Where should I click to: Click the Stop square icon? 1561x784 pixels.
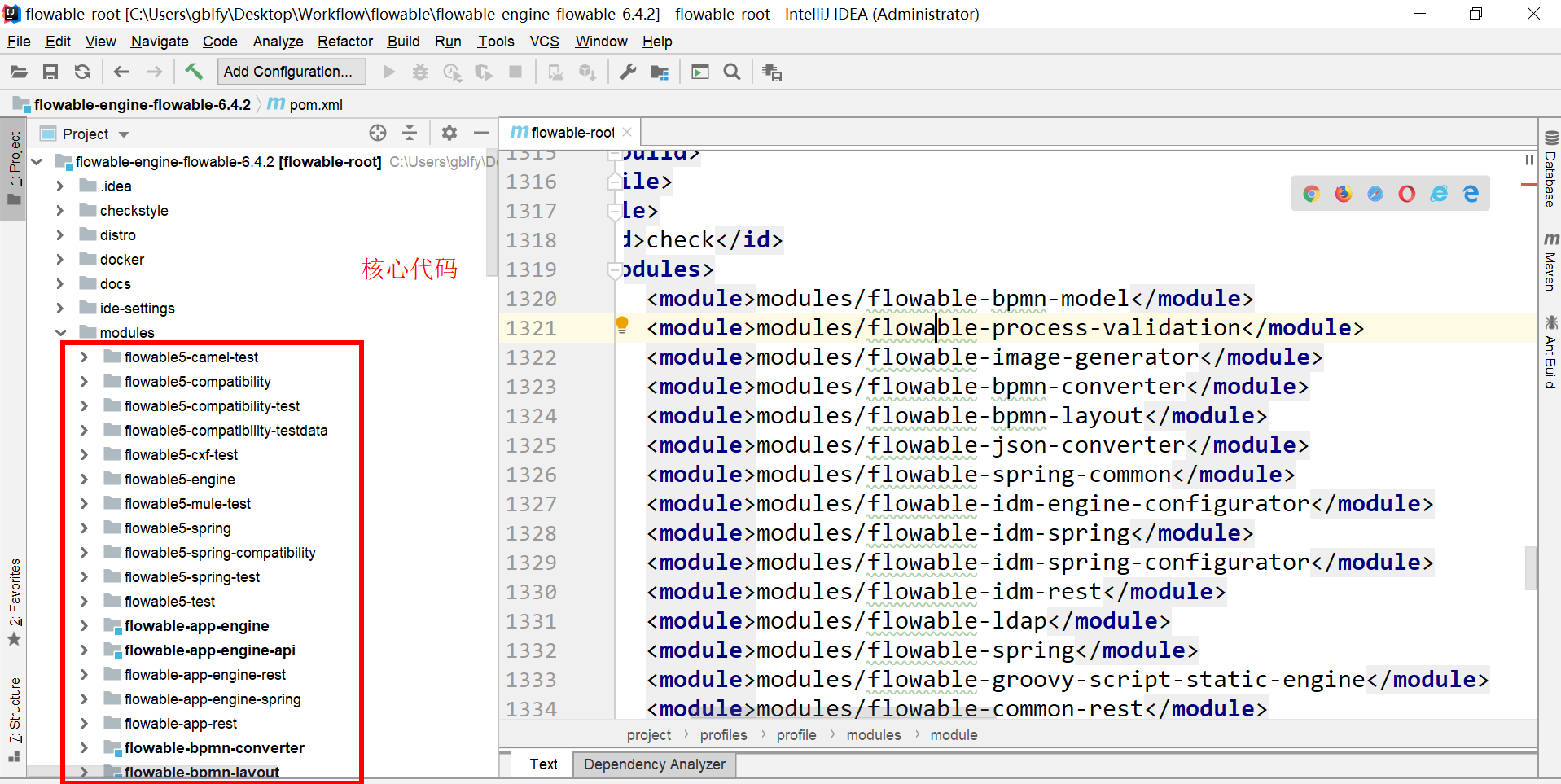(515, 72)
